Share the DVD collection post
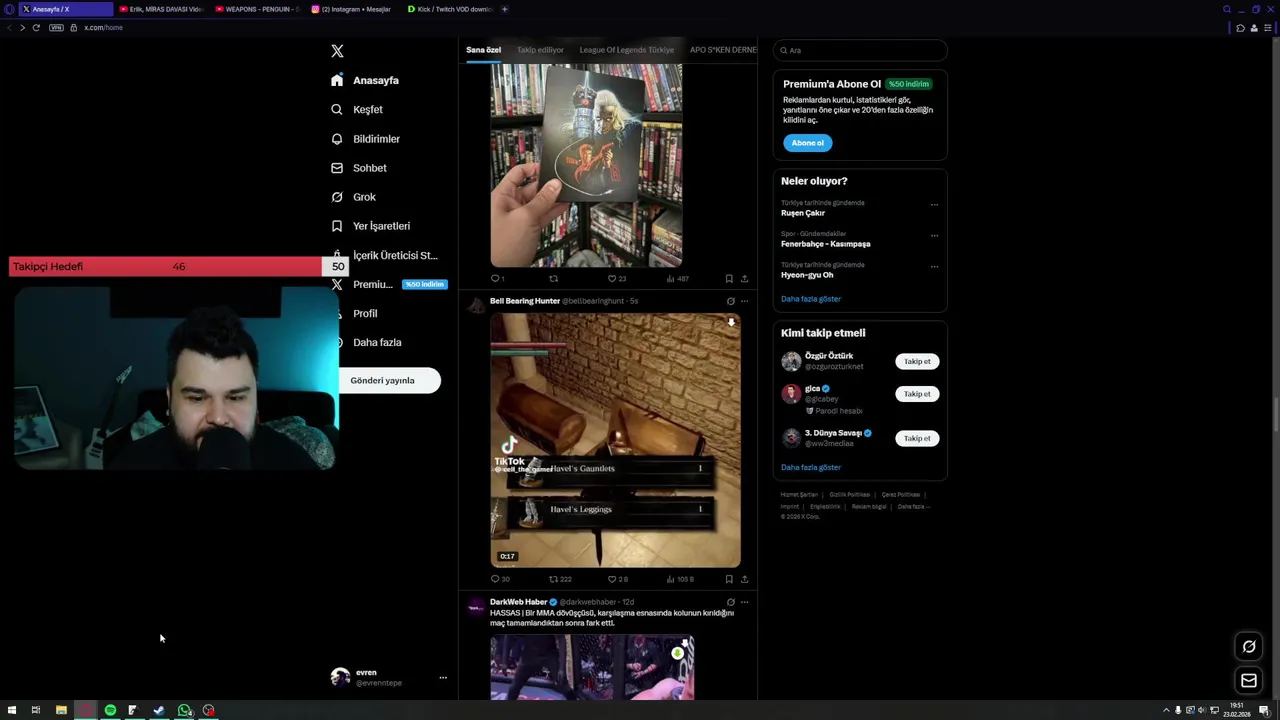Image resolution: width=1280 pixels, height=720 pixels. pos(744,279)
